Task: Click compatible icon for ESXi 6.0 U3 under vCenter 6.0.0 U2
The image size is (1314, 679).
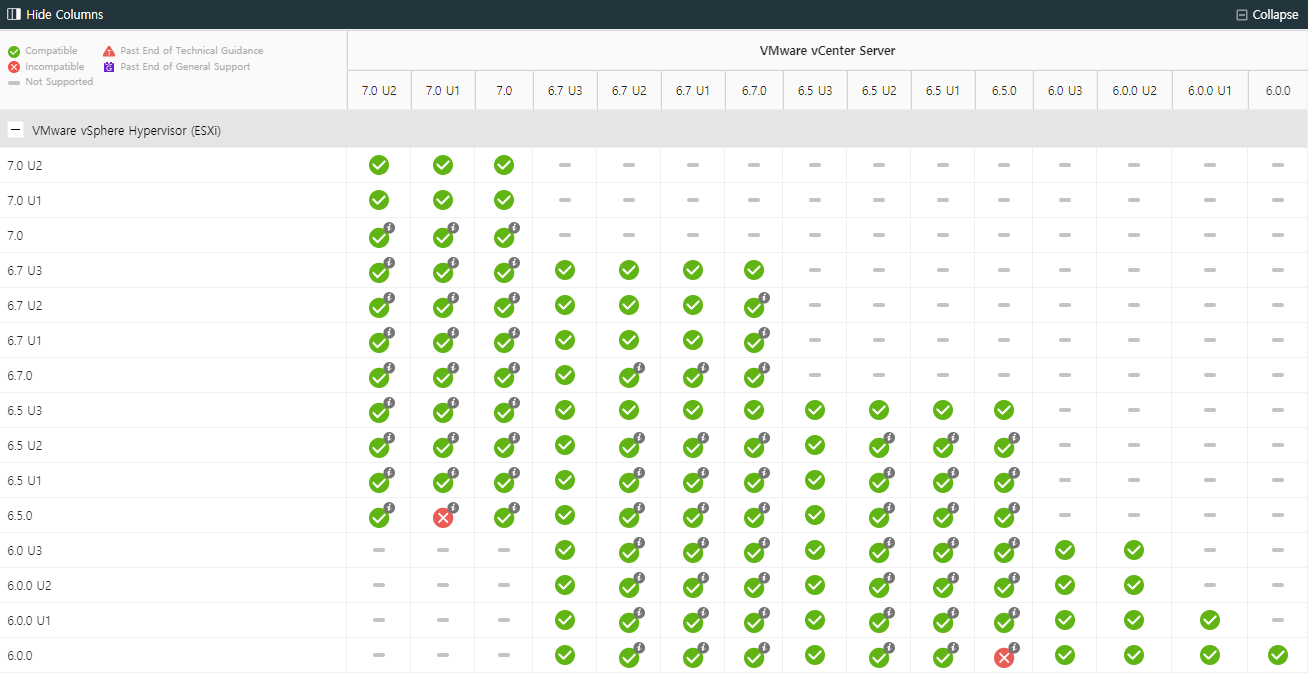Action: (1134, 550)
